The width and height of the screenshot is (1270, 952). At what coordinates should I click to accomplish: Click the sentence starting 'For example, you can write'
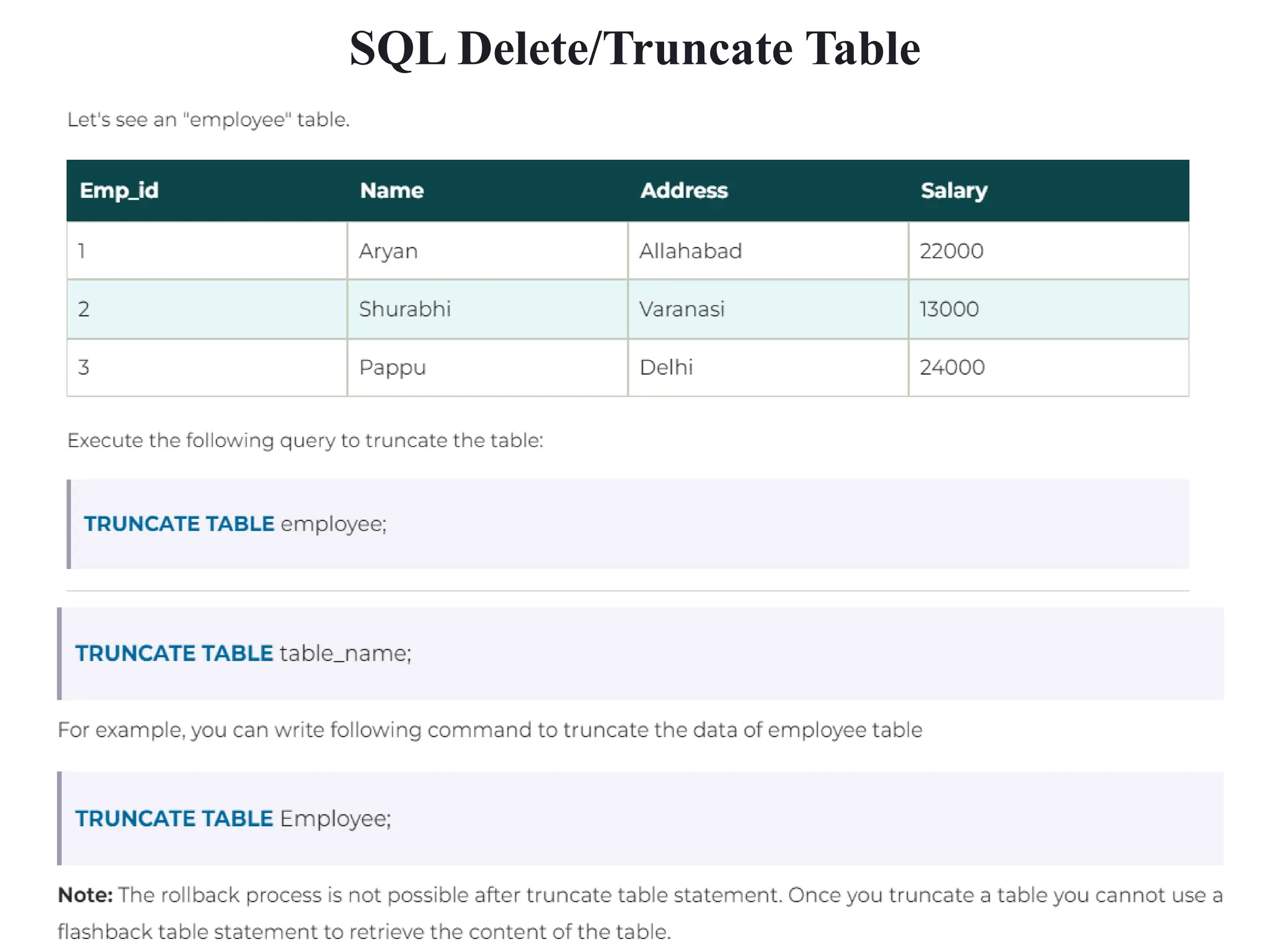tap(490, 730)
